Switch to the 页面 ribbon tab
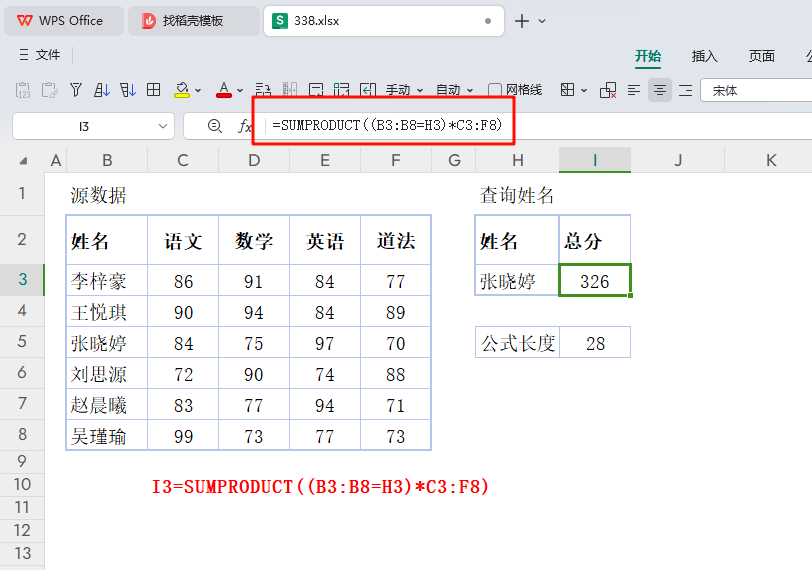This screenshot has width=812, height=570. coord(761,56)
